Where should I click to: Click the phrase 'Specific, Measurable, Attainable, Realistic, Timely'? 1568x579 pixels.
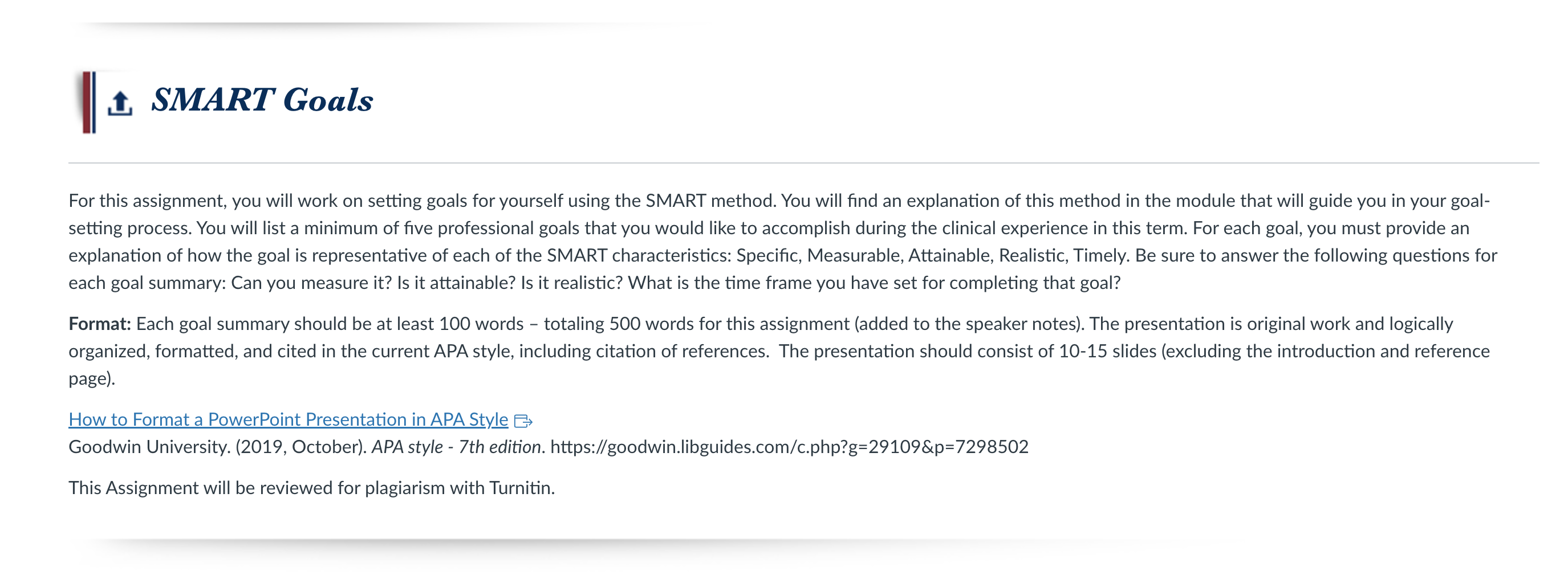tap(932, 255)
